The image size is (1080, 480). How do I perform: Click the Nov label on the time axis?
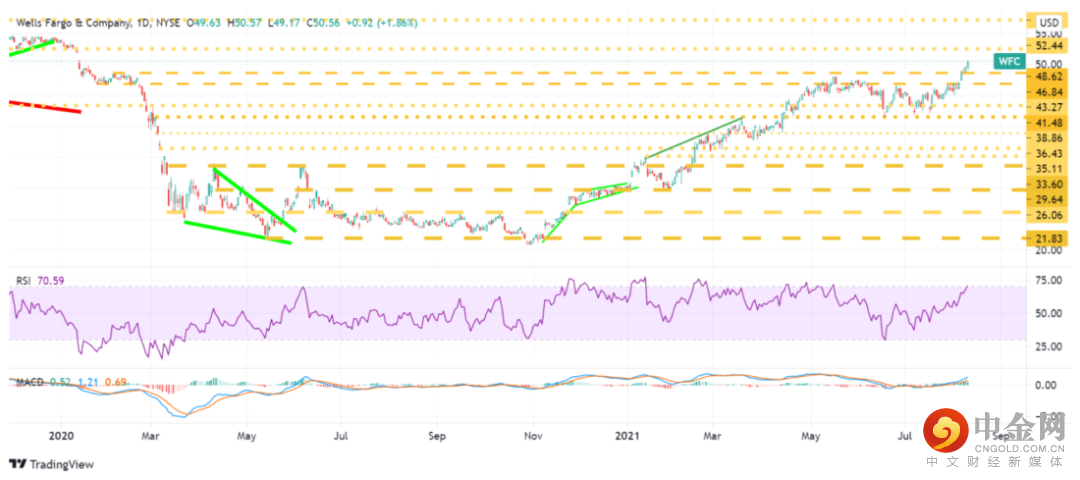[x=533, y=436]
